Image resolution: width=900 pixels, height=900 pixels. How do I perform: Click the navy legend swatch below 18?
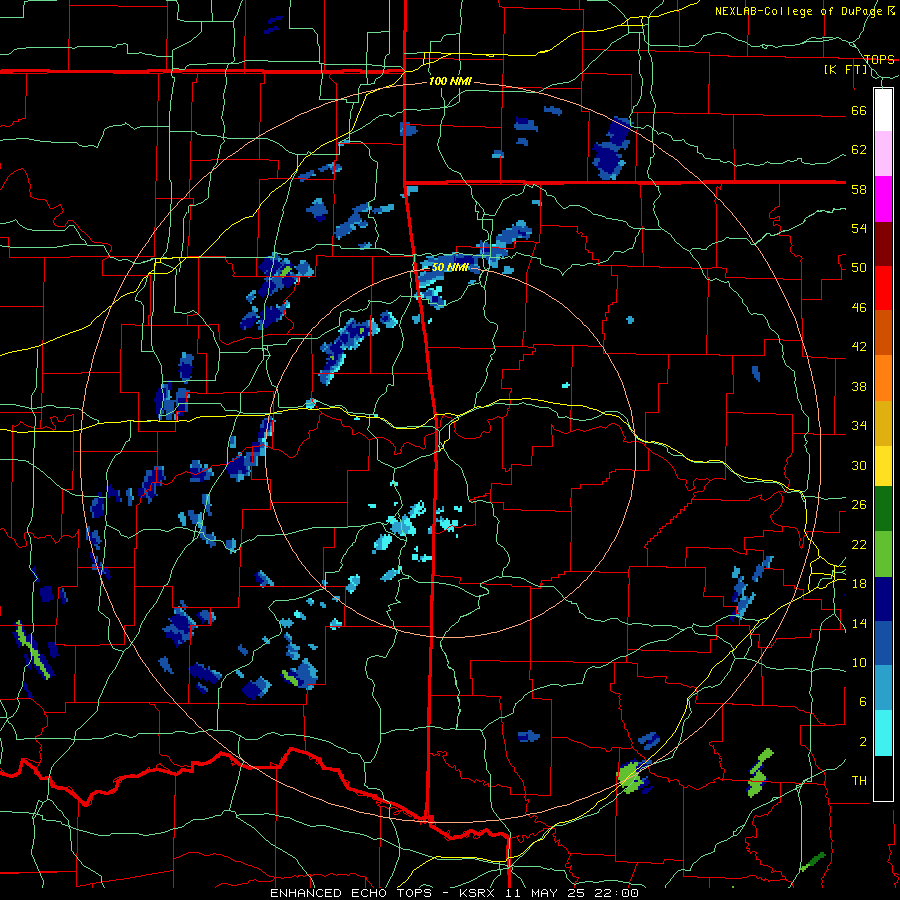(883, 599)
